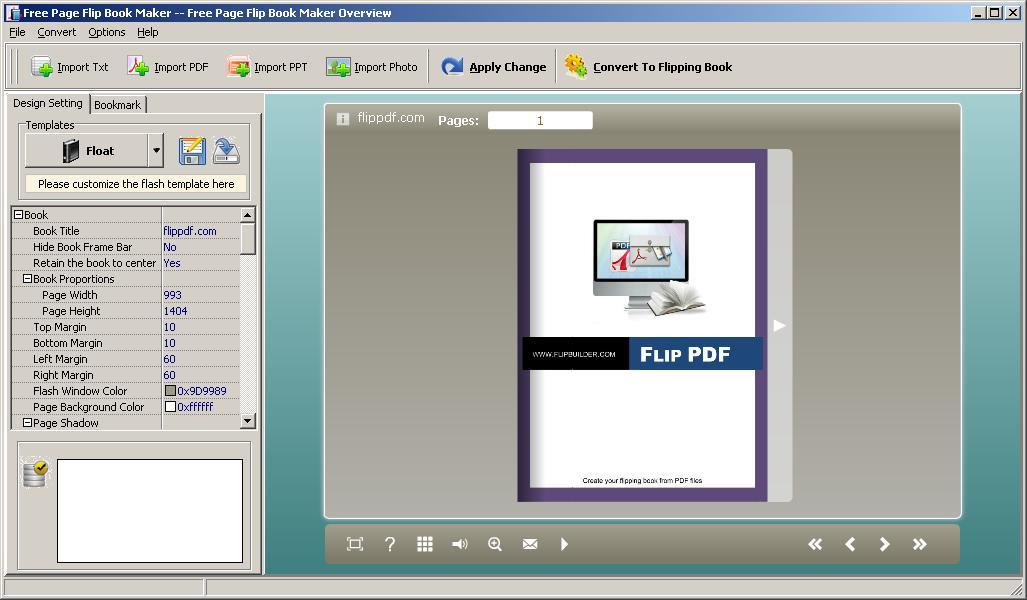1027x600 pixels.
Task: Start auto flip play button
Action: tap(565, 544)
